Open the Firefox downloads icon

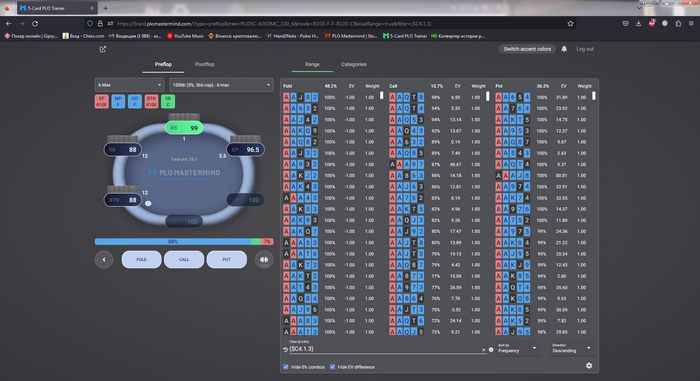pyautogui.click(x=638, y=24)
